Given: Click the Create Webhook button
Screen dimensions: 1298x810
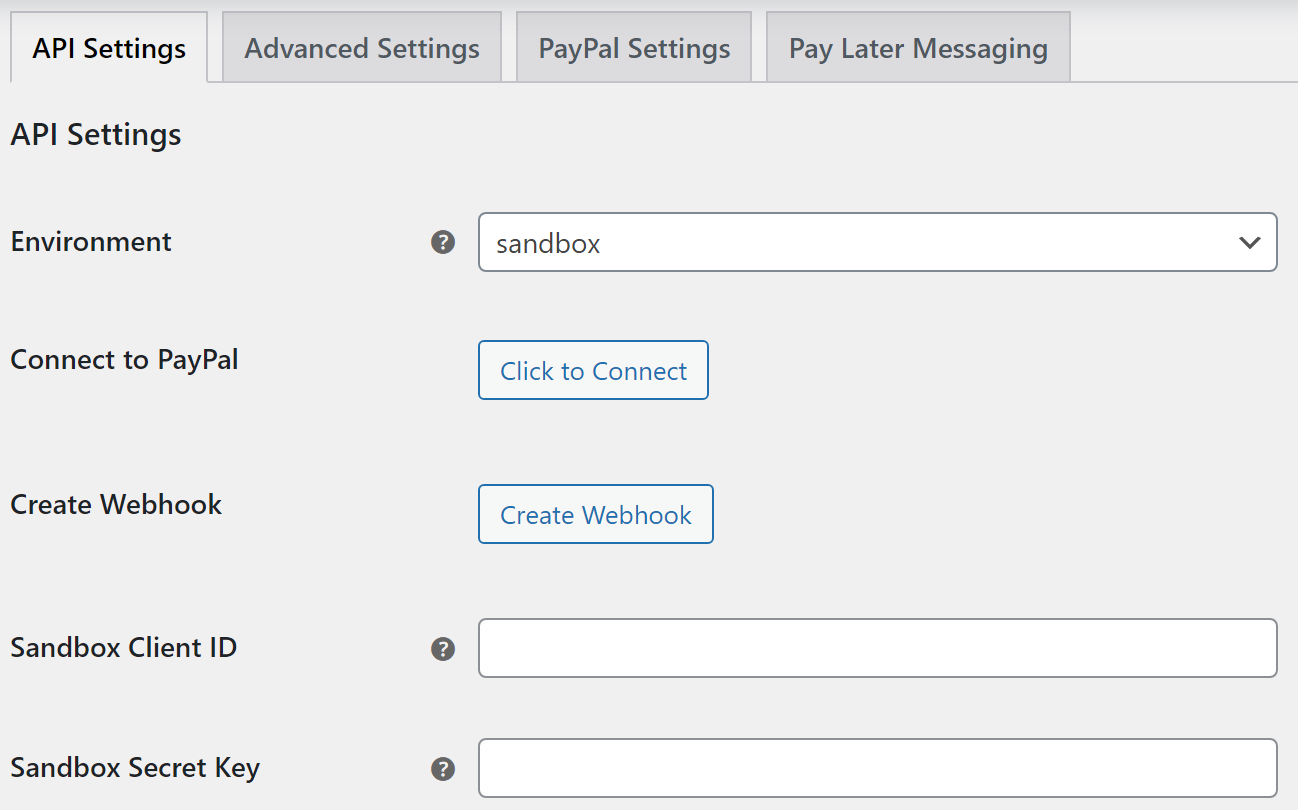Looking at the screenshot, I should click(596, 514).
